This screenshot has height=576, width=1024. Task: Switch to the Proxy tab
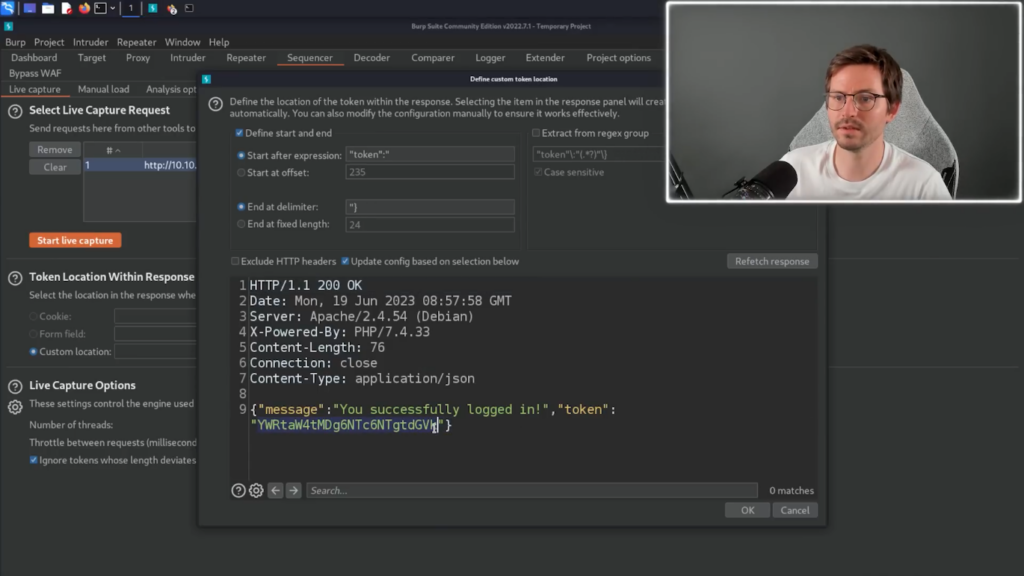(x=138, y=57)
